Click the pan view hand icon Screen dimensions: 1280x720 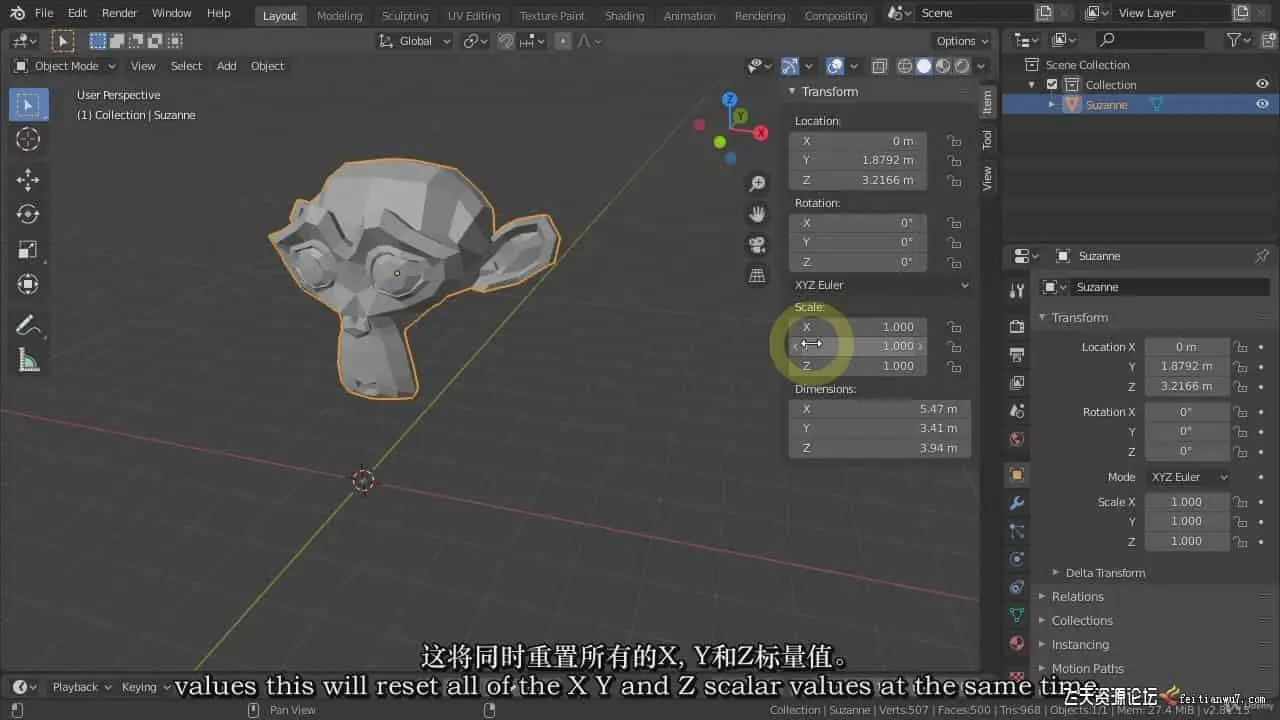click(758, 214)
